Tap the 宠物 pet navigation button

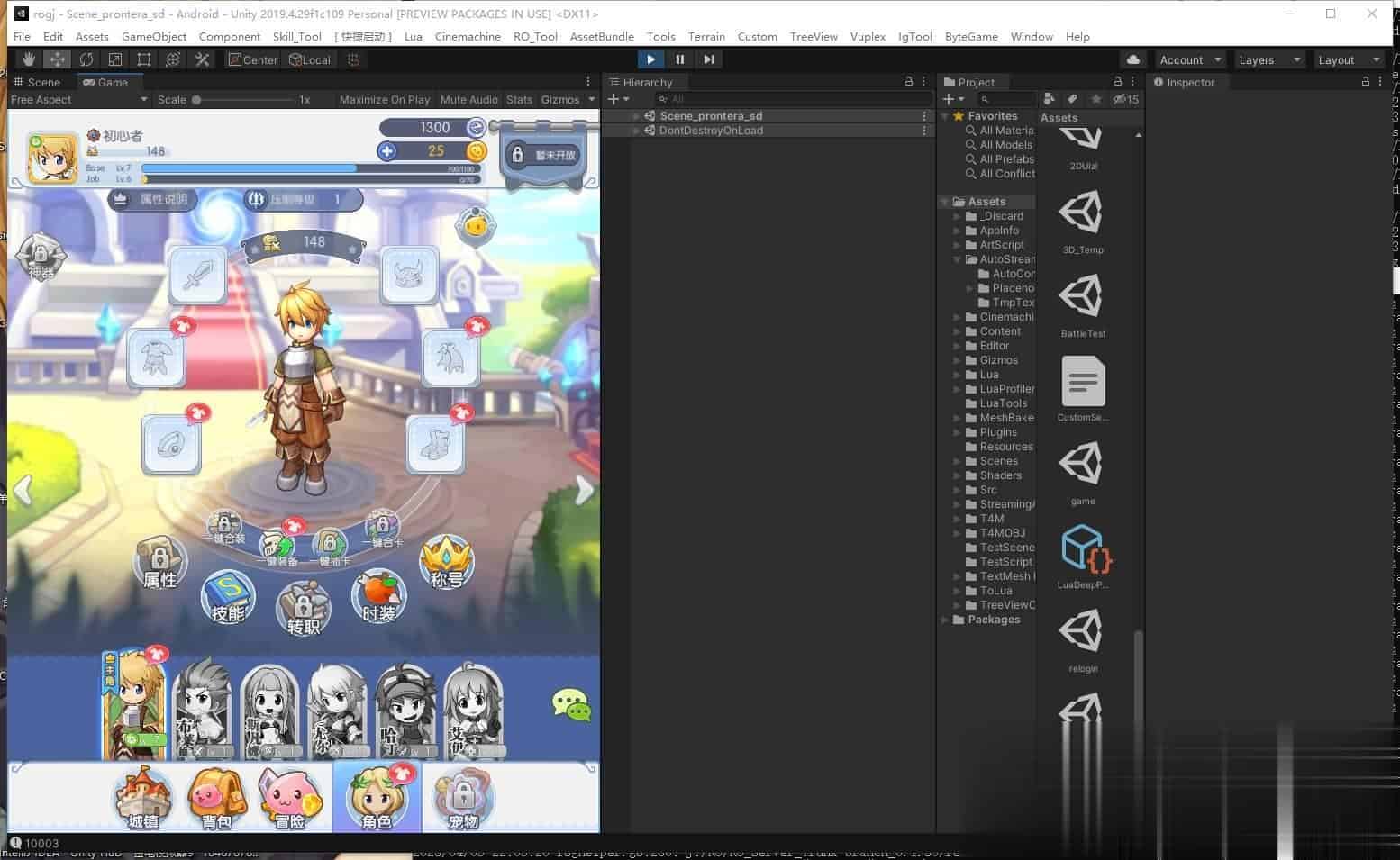[462, 799]
